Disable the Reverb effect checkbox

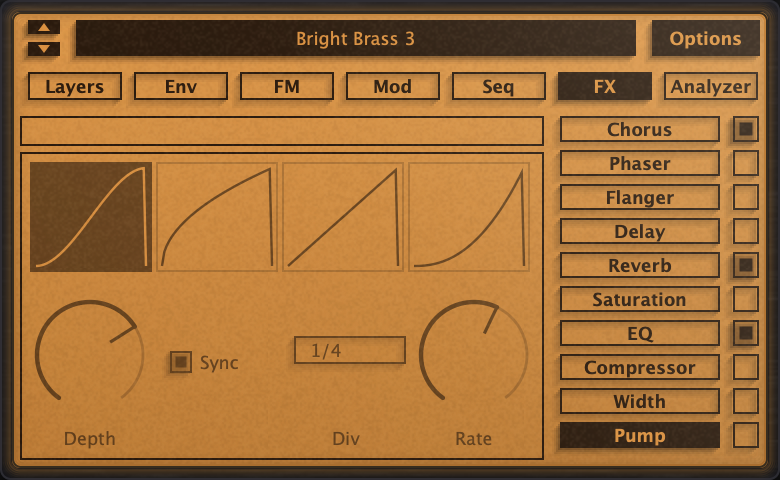tap(745, 265)
